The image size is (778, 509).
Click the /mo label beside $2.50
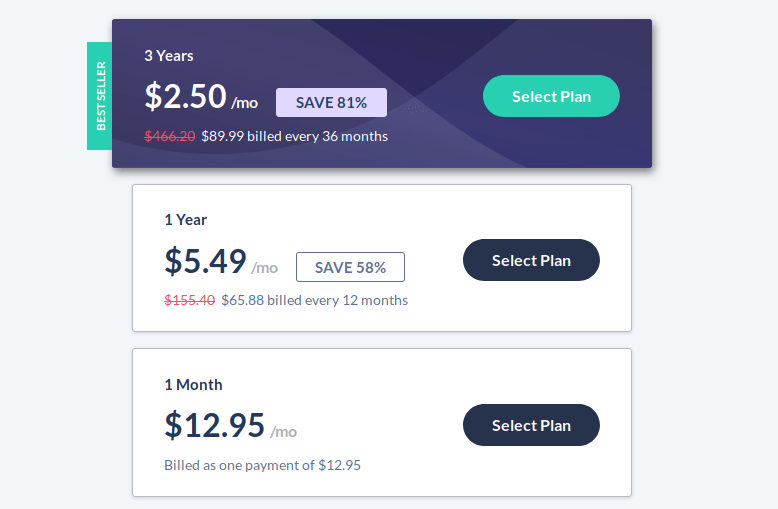244,103
